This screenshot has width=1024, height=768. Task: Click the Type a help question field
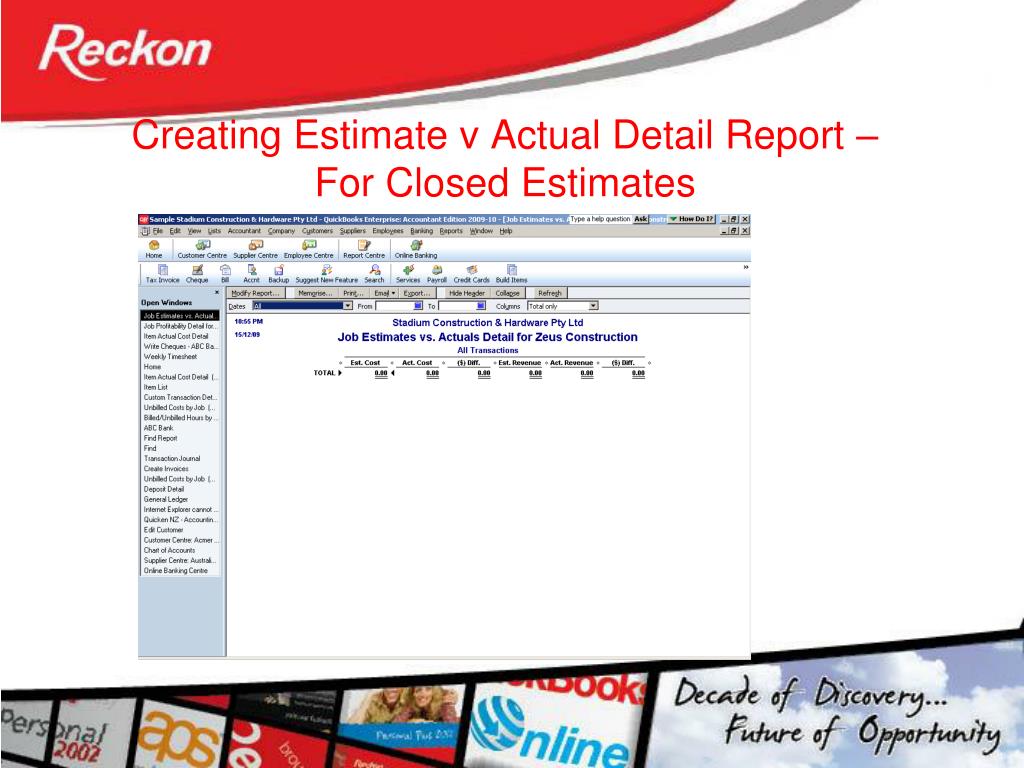(x=600, y=219)
